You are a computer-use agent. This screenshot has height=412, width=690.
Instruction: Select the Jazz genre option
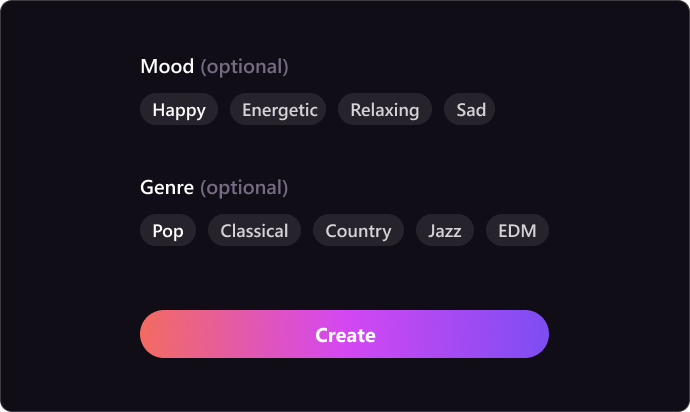click(x=445, y=231)
